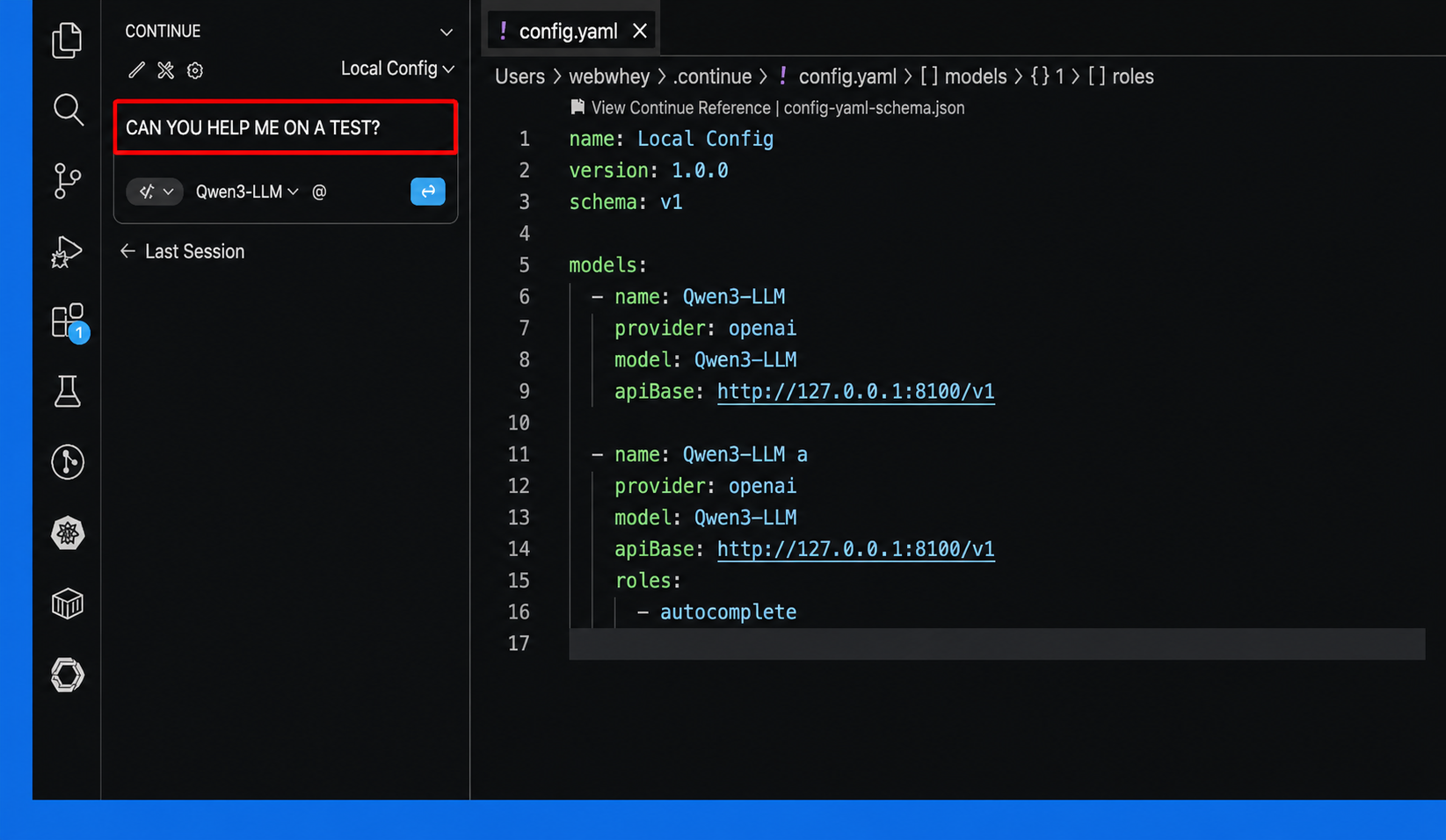Click the tools icon in Continue panel

click(x=165, y=69)
